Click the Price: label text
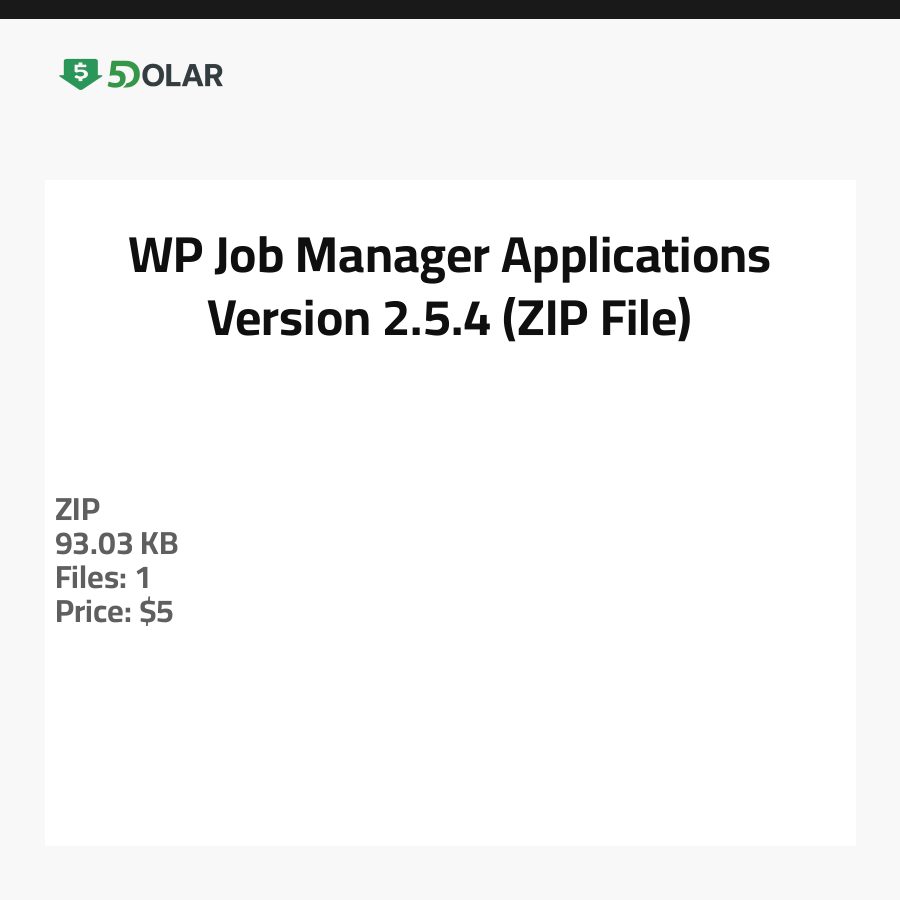The height and width of the screenshot is (900, 900). pos(93,612)
